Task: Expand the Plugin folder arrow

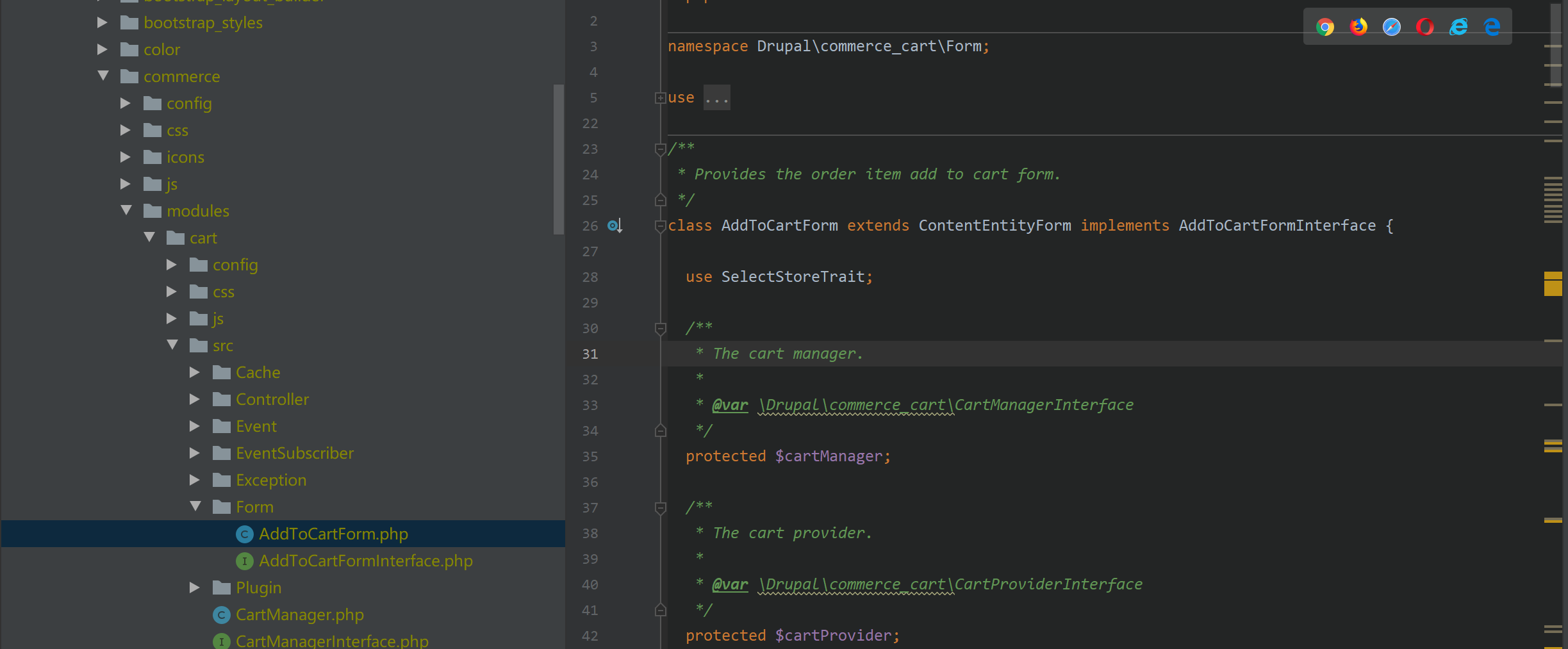Action: point(195,587)
